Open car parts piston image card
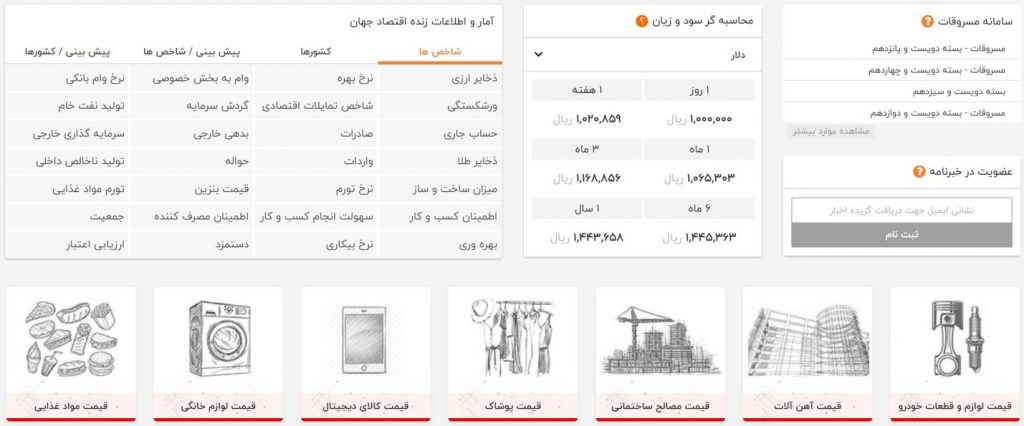This screenshot has height=426, width=1024. pyautogui.click(x=957, y=340)
